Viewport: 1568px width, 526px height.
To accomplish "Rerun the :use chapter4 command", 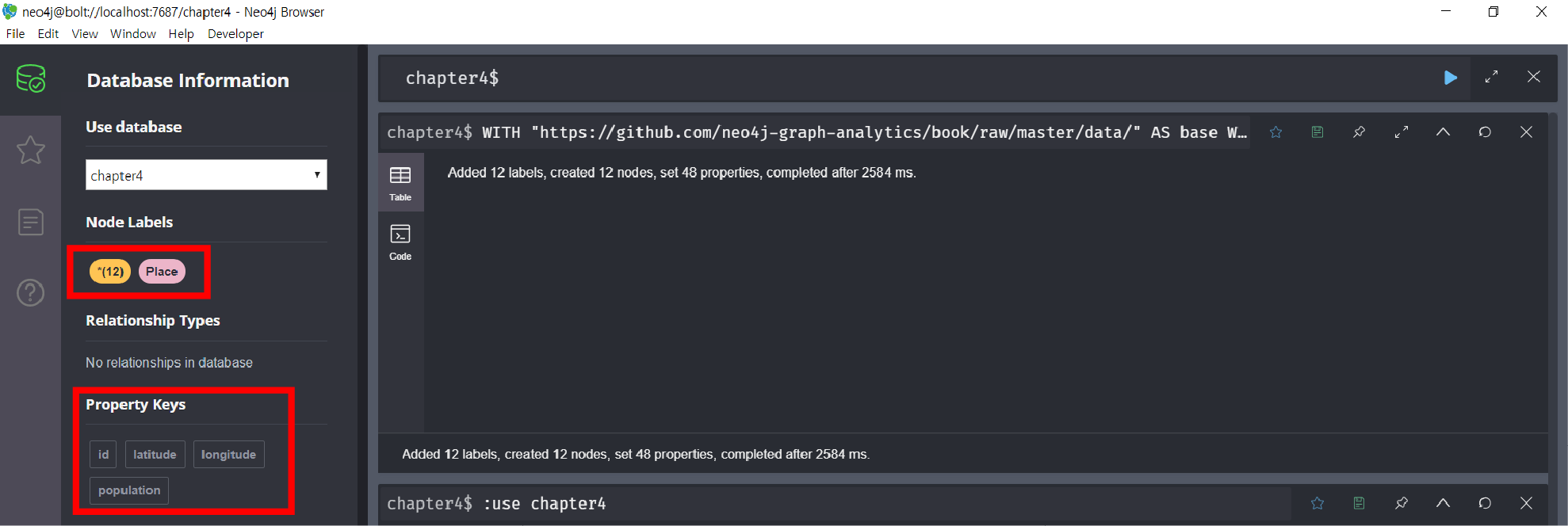I will tap(1485, 503).
